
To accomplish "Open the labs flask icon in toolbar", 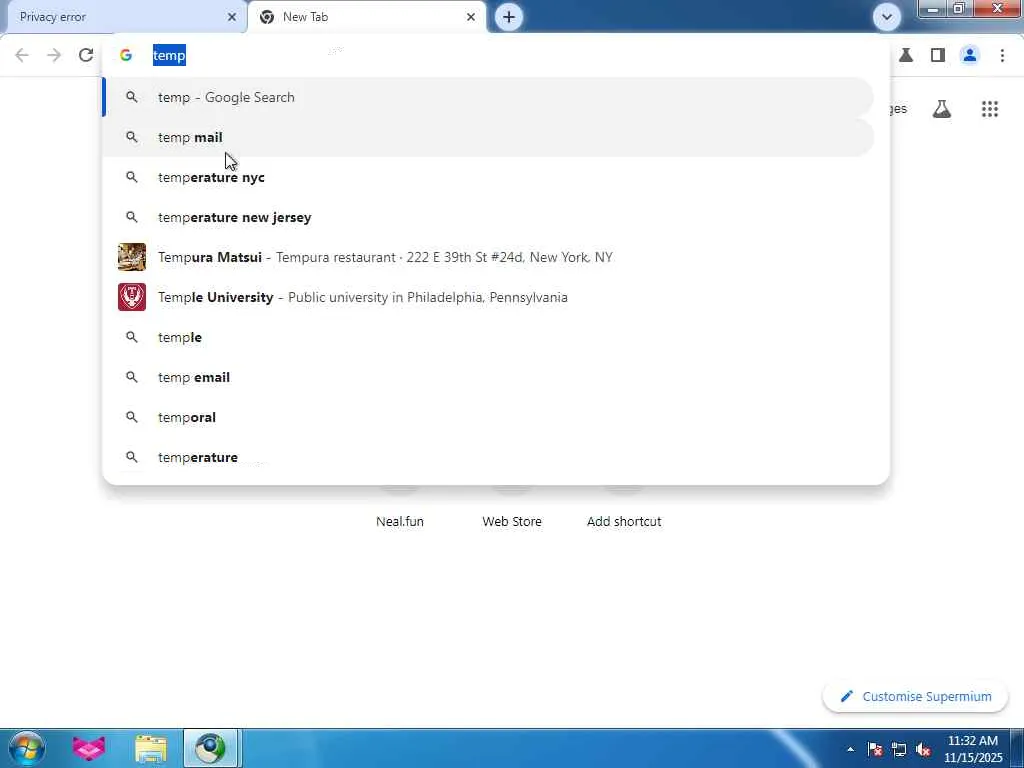I will pyautogui.click(x=906, y=56).
